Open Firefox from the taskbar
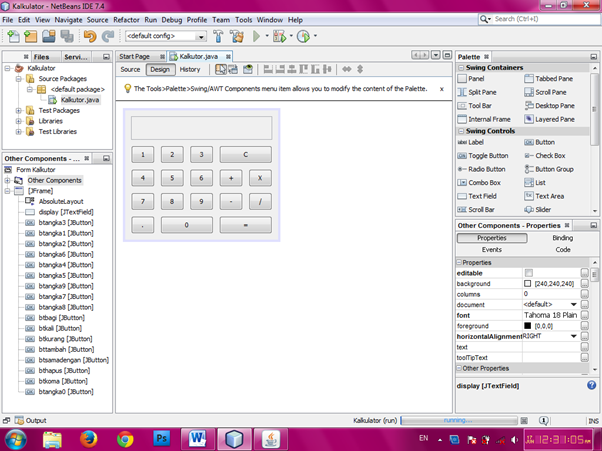The height and width of the screenshot is (451, 602). pyautogui.click(x=88, y=439)
